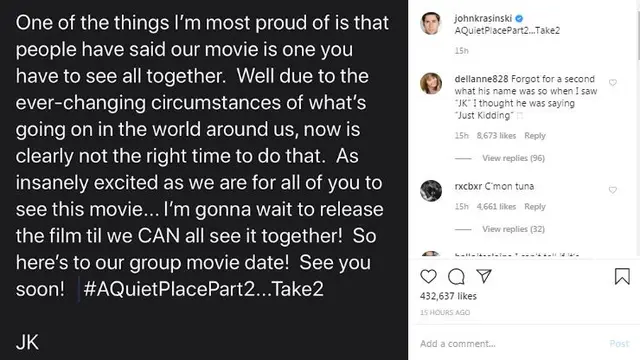The image size is (640, 360).
Task: Expand View replies (32)
Action: coord(513,229)
